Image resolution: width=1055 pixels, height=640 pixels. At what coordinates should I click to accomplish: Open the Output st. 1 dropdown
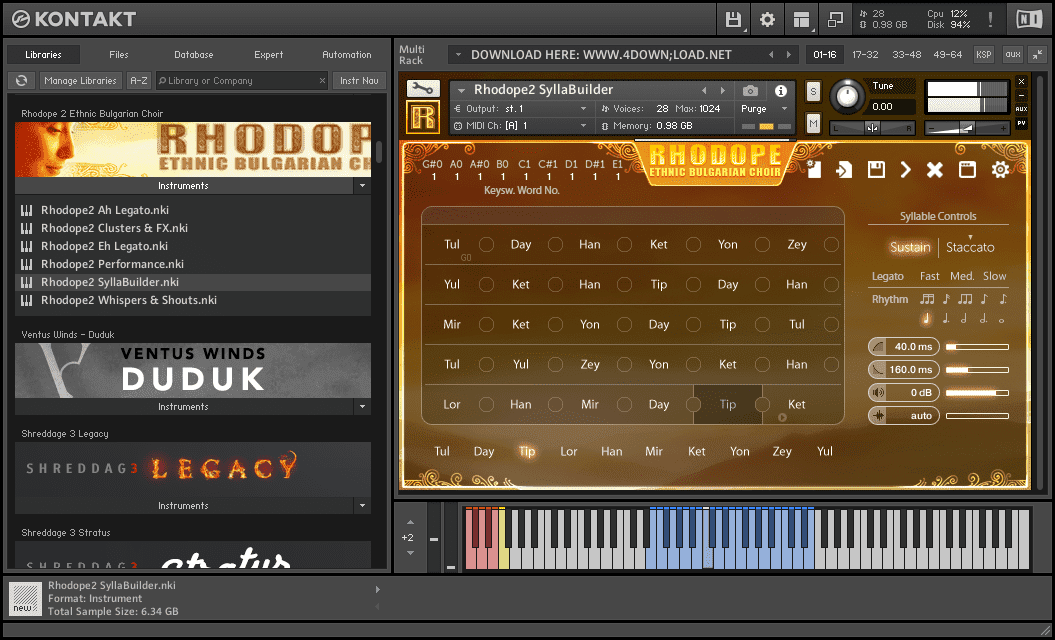[583, 108]
